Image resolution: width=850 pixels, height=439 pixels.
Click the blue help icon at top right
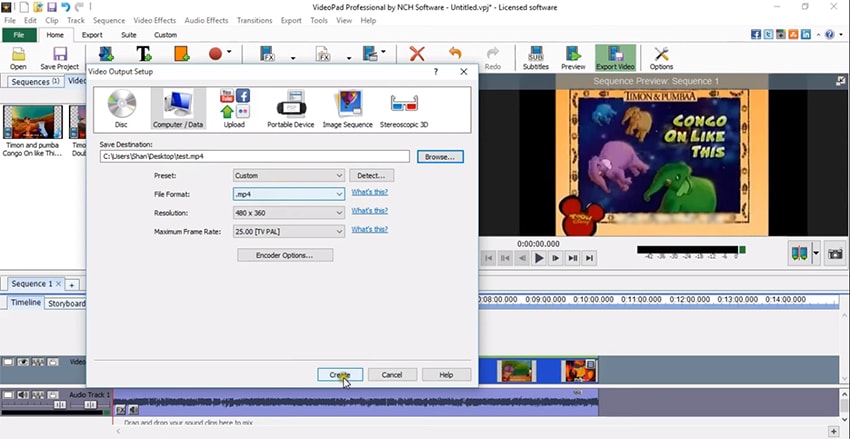click(830, 34)
